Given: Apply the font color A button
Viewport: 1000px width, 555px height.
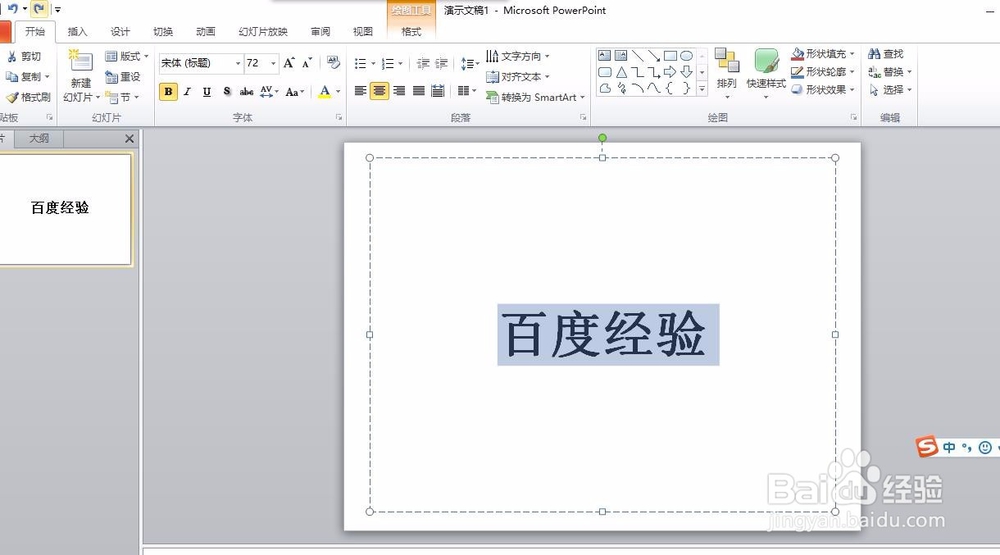Looking at the screenshot, I should click(x=325, y=91).
